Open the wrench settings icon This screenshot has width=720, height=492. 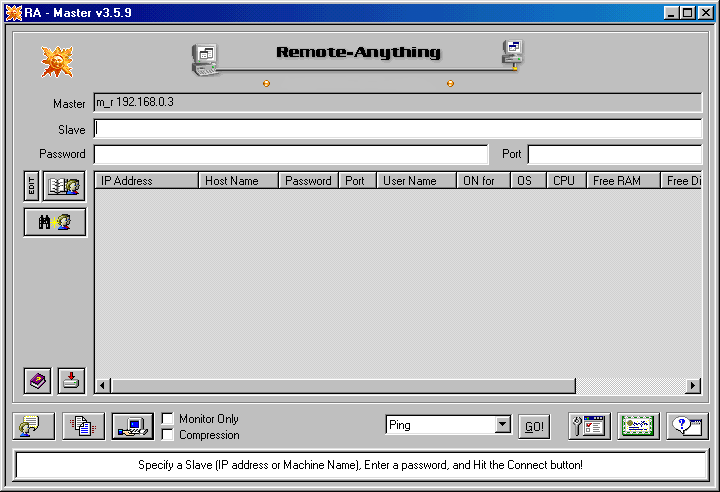[x=589, y=426]
